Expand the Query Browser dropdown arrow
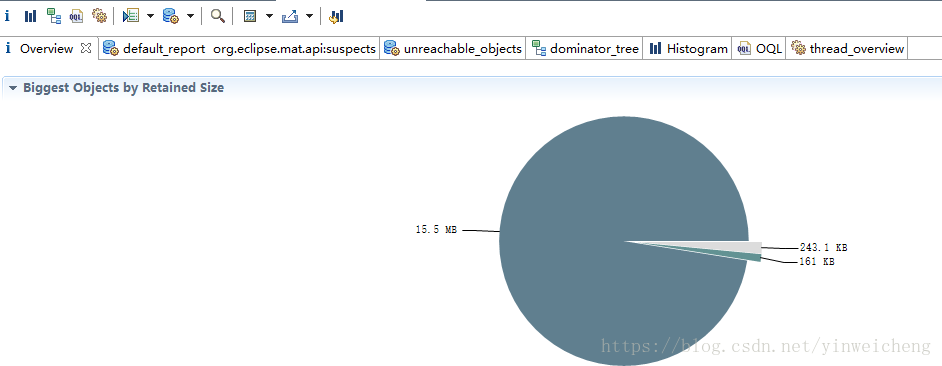 [x=190, y=16]
